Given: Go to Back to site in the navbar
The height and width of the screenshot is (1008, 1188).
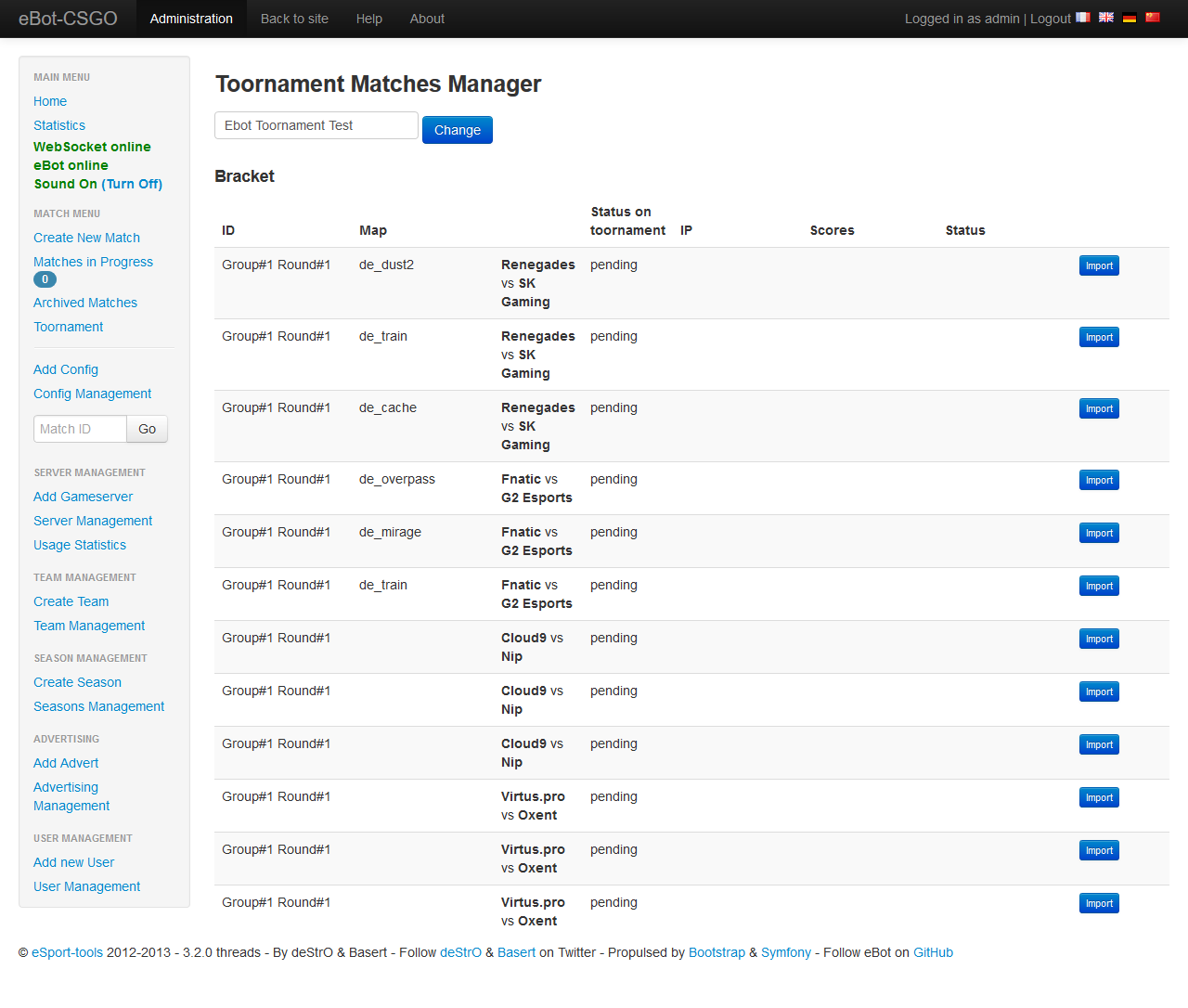Looking at the screenshot, I should coord(294,19).
